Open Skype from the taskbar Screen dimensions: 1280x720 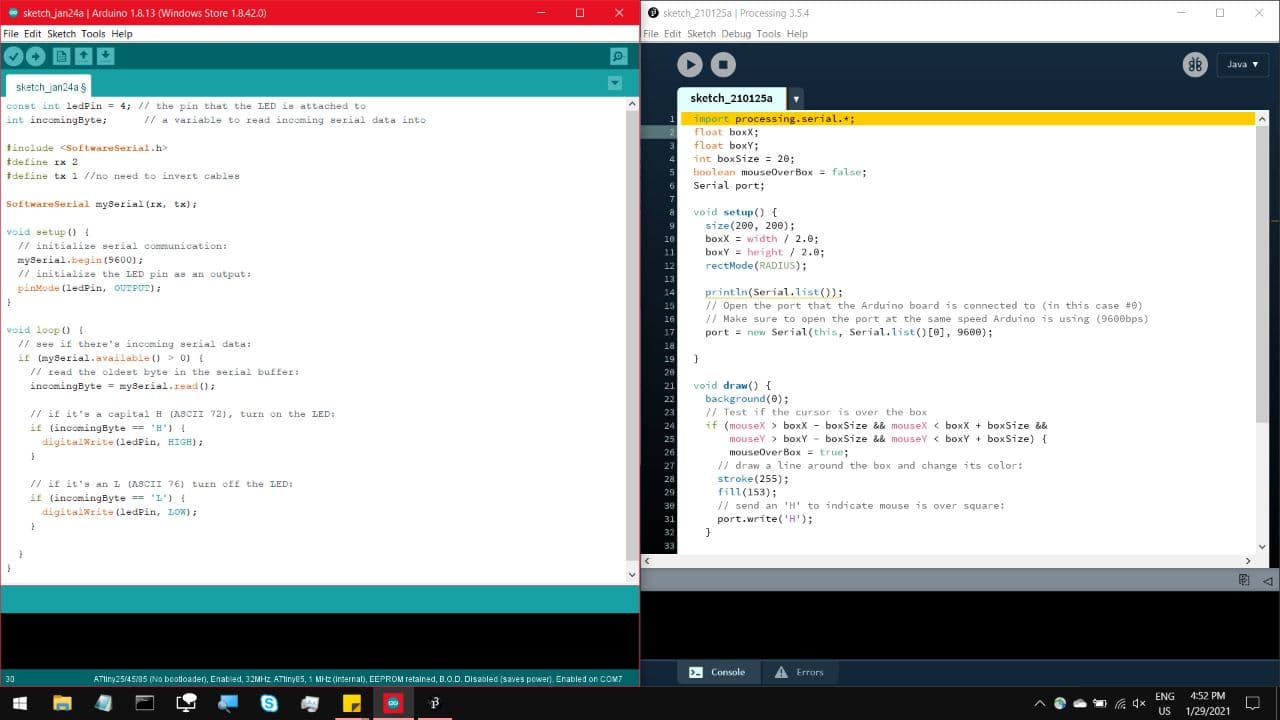[x=269, y=703]
